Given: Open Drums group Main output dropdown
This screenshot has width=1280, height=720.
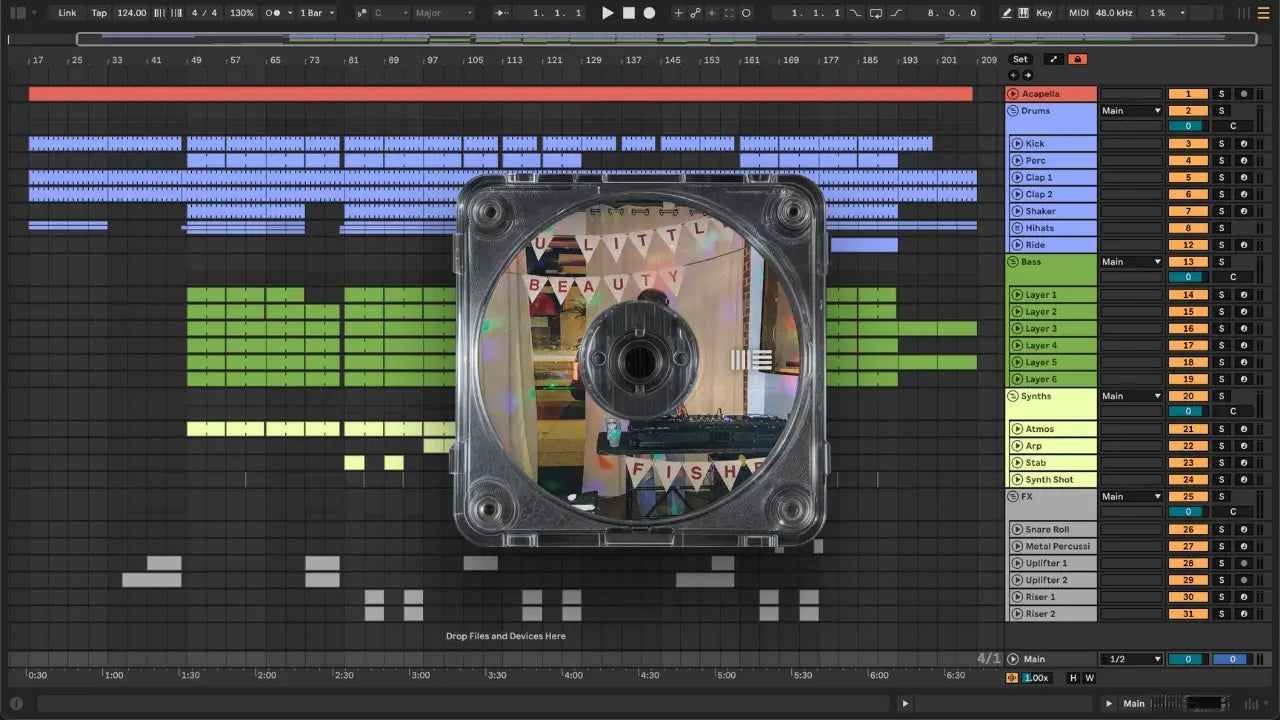Looking at the screenshot, I should (x=1131, y=111).
